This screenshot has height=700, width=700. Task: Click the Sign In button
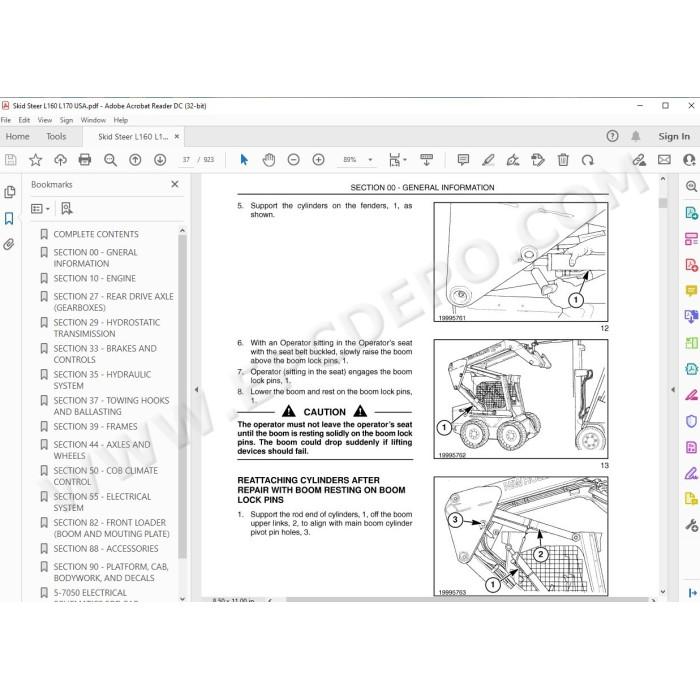(x=674, y=137)
